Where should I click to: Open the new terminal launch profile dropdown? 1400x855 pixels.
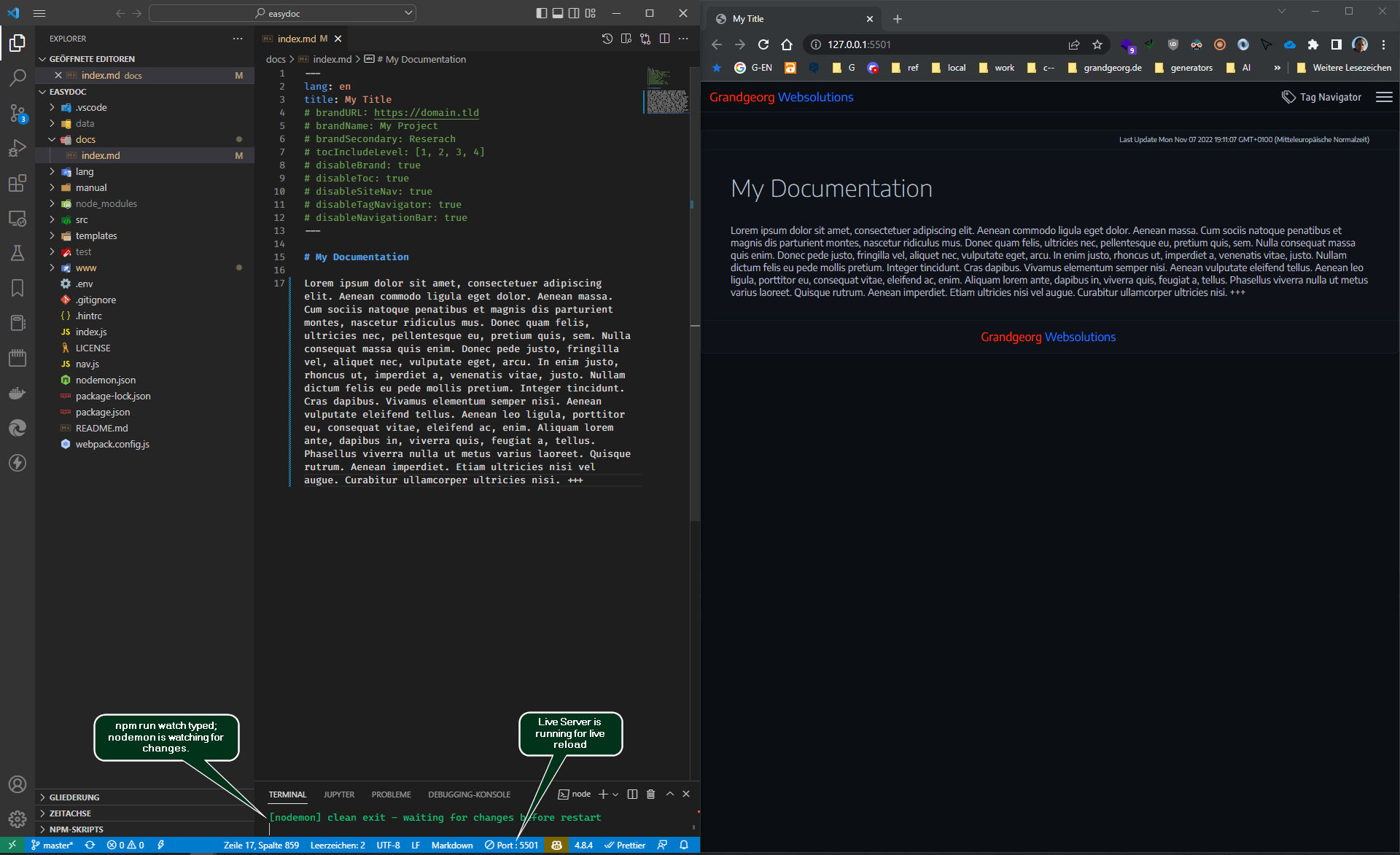[x=615, y=794]
